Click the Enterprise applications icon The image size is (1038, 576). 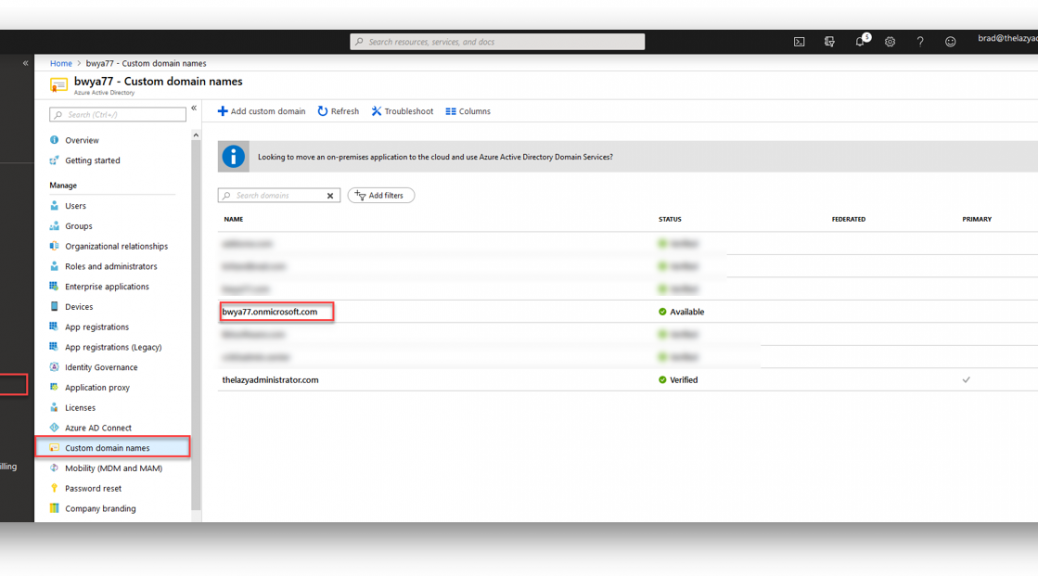click(54, 287)
